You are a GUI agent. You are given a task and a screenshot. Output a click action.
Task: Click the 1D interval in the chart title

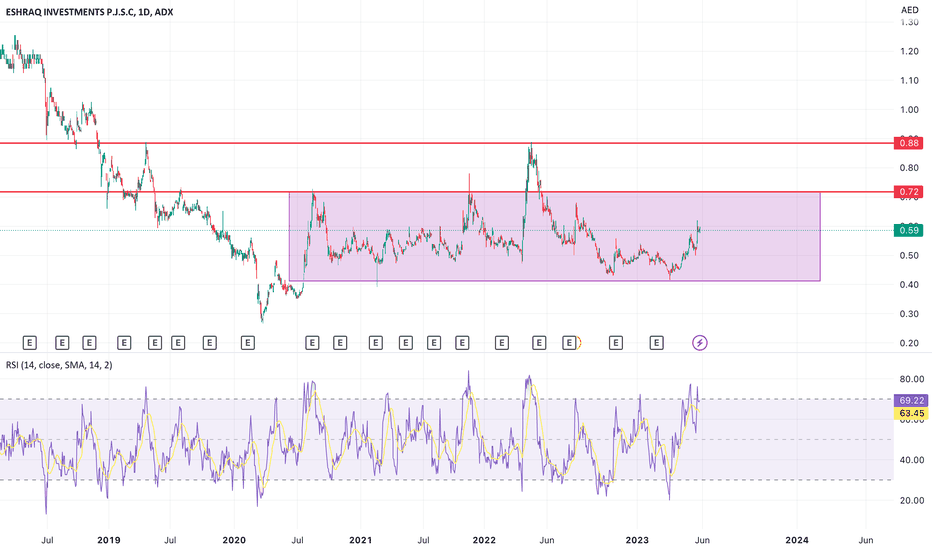point(144,11)
